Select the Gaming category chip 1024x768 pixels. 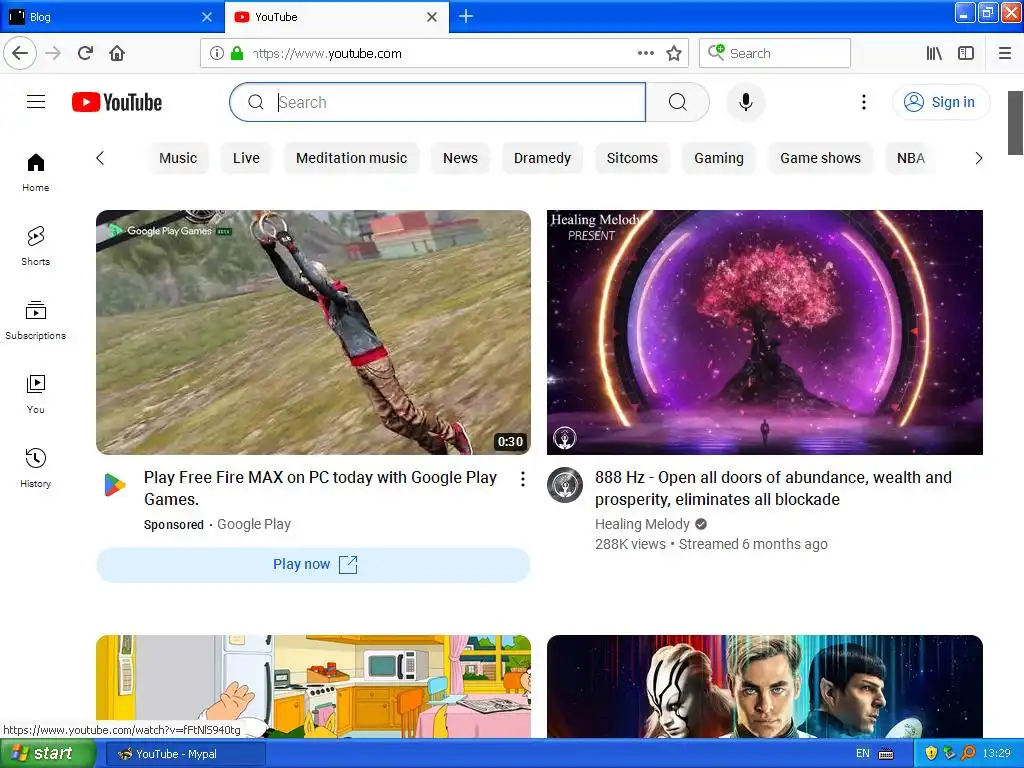coord(719,158)
